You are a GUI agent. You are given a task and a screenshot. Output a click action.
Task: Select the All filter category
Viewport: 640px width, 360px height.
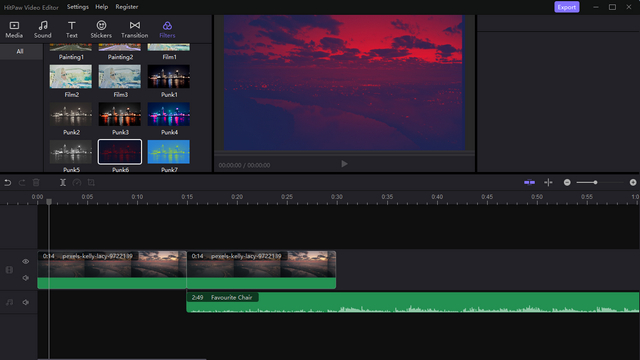tap(20, 51)
